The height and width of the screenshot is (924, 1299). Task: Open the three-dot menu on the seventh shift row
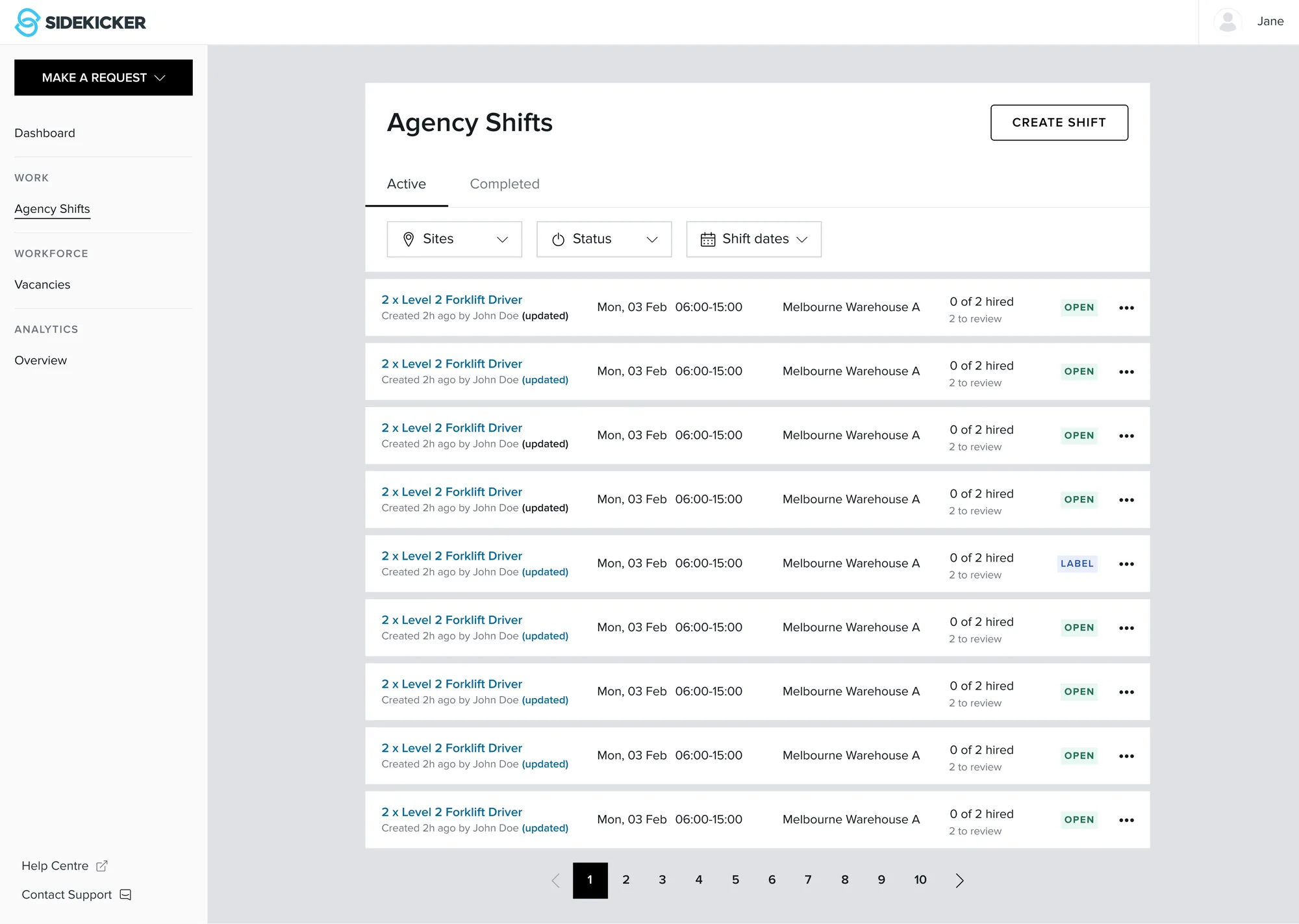coord(1127,692)
